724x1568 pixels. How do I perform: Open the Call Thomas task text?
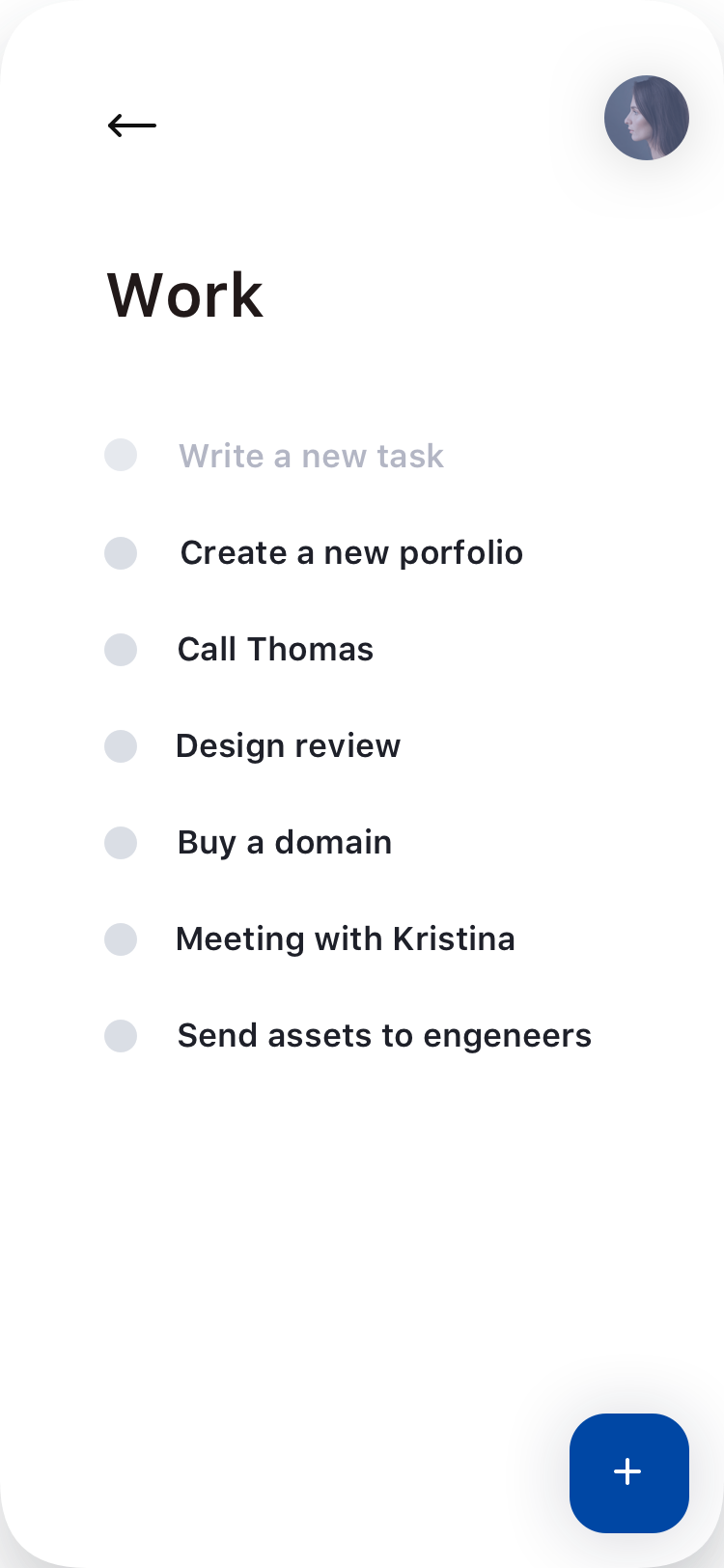click(275, 650)
